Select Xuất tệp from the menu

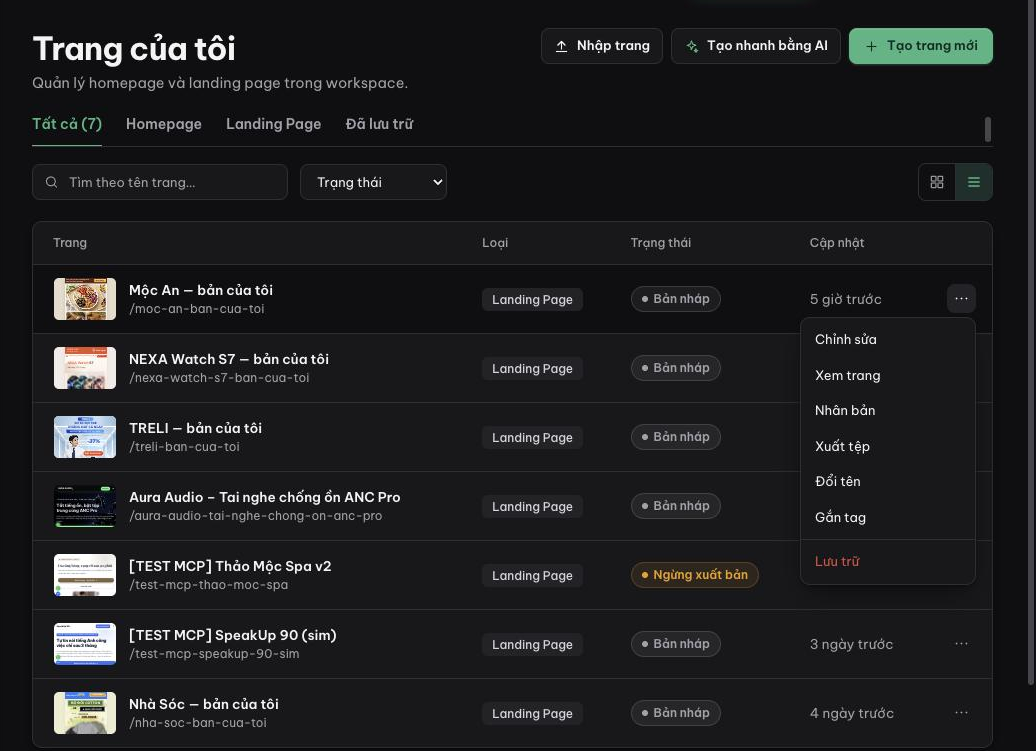coord(887,446)
